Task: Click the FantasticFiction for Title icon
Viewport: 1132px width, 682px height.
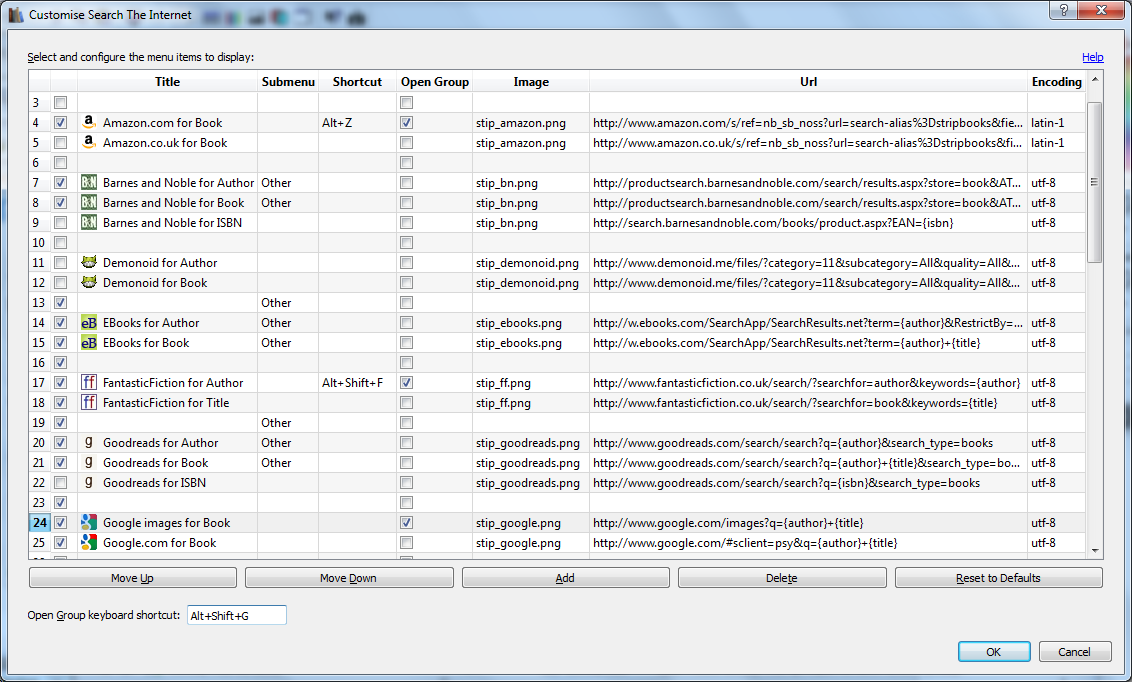Action: coord(89,403)
